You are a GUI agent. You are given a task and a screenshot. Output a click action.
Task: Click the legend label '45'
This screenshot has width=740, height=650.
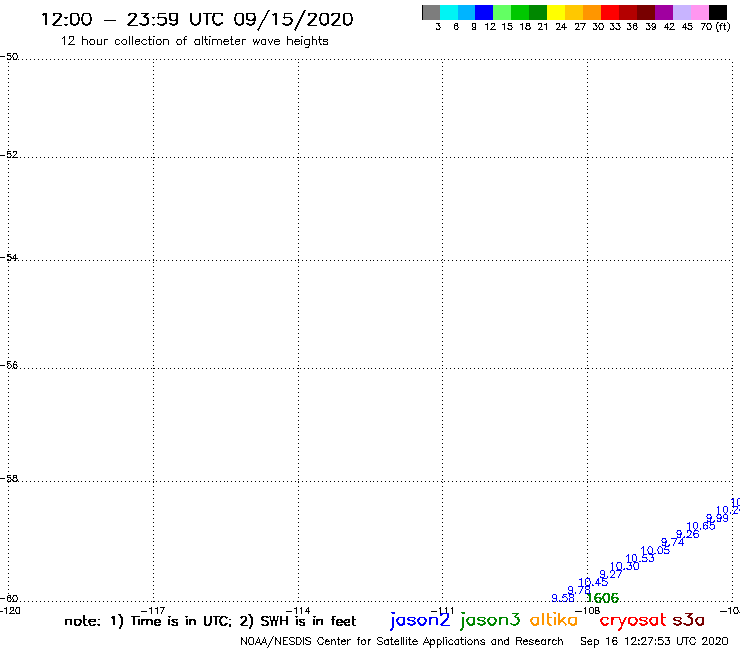(687, 27)
